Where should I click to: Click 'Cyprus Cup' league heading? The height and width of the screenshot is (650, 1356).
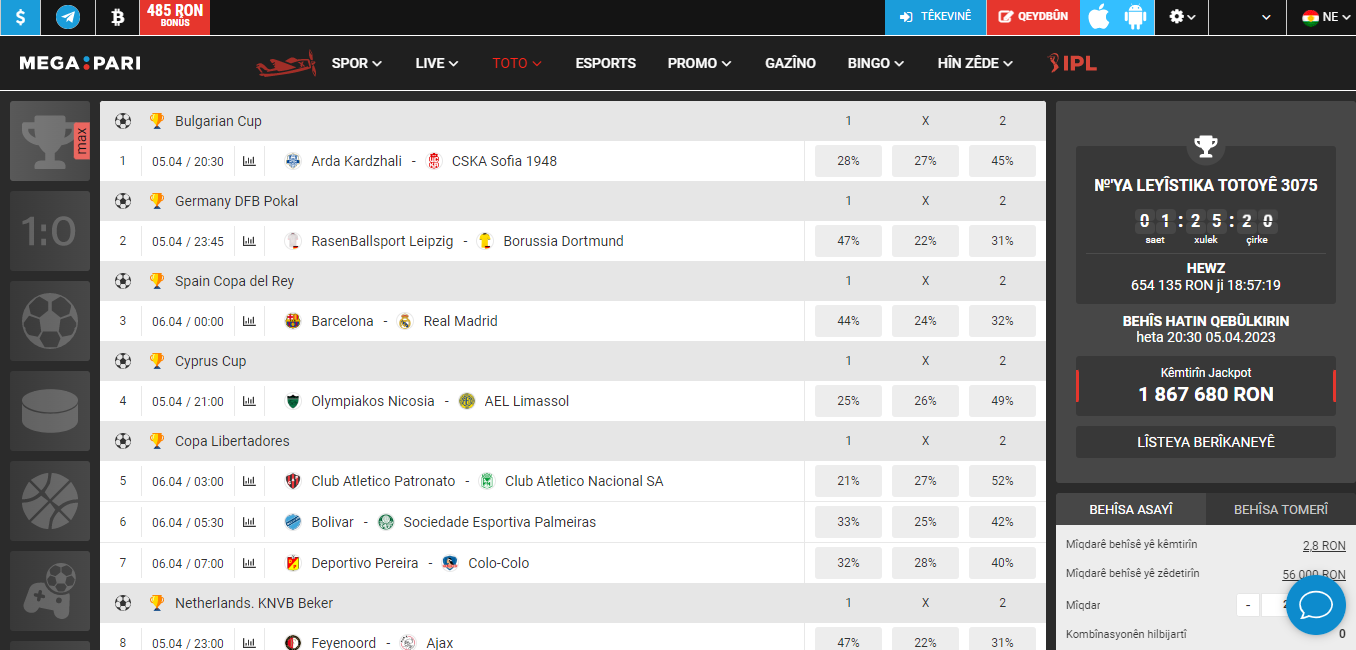click(x=210, y=361)
